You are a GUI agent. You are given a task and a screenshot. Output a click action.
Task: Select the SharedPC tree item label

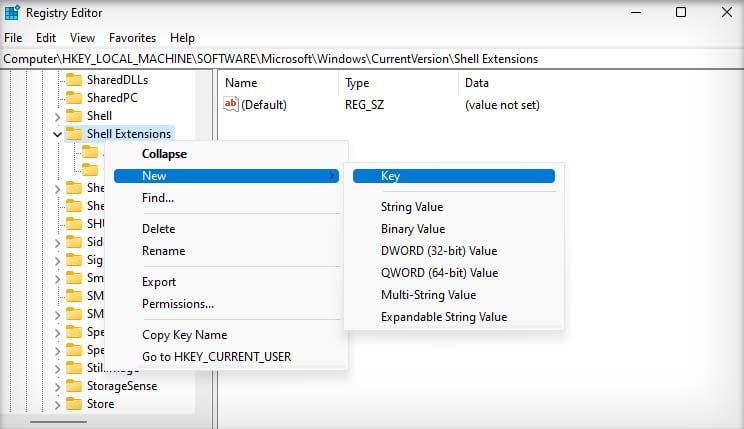(112, 98)
